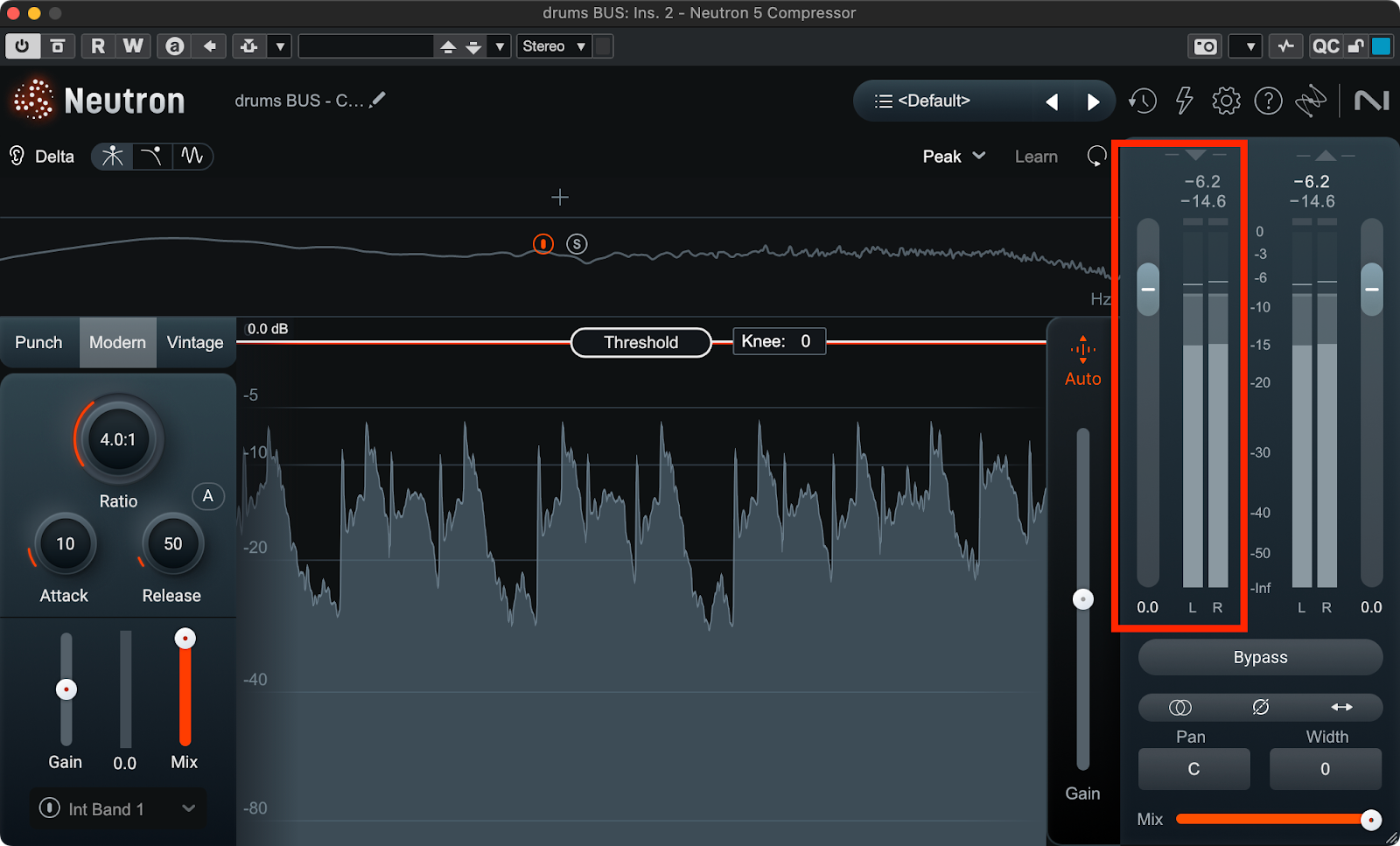Viewport: 1400px width, 846px height.
Task: Click the pencil icon to rename preset
Action: pyautogui.click(x=377, y=101)
